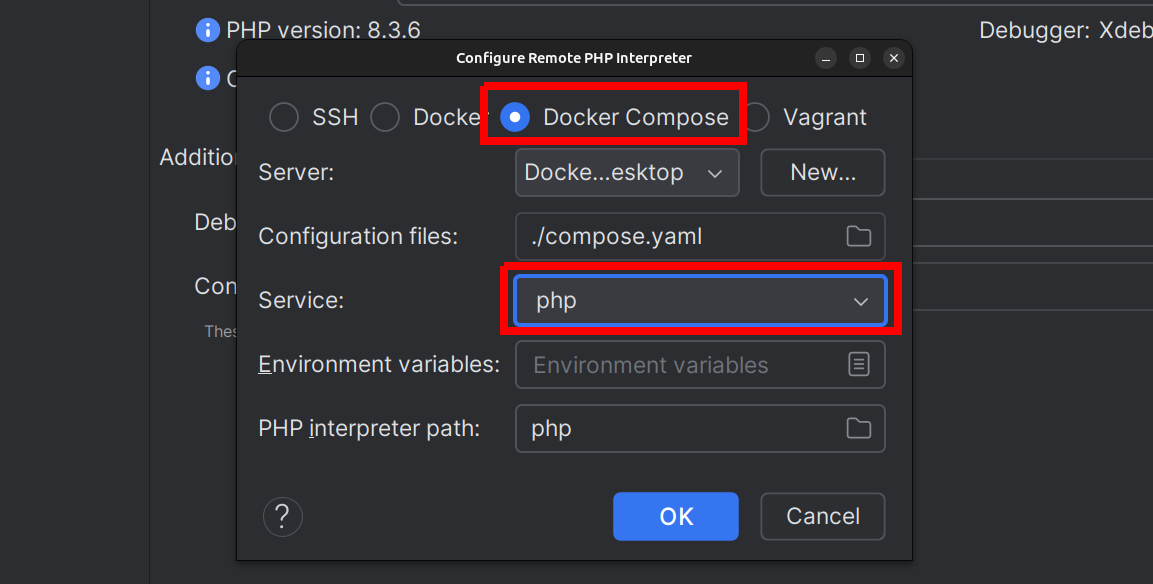Click the Environment variables input field
Viewport: 1153px width, 584px height.
click(680, 364)
